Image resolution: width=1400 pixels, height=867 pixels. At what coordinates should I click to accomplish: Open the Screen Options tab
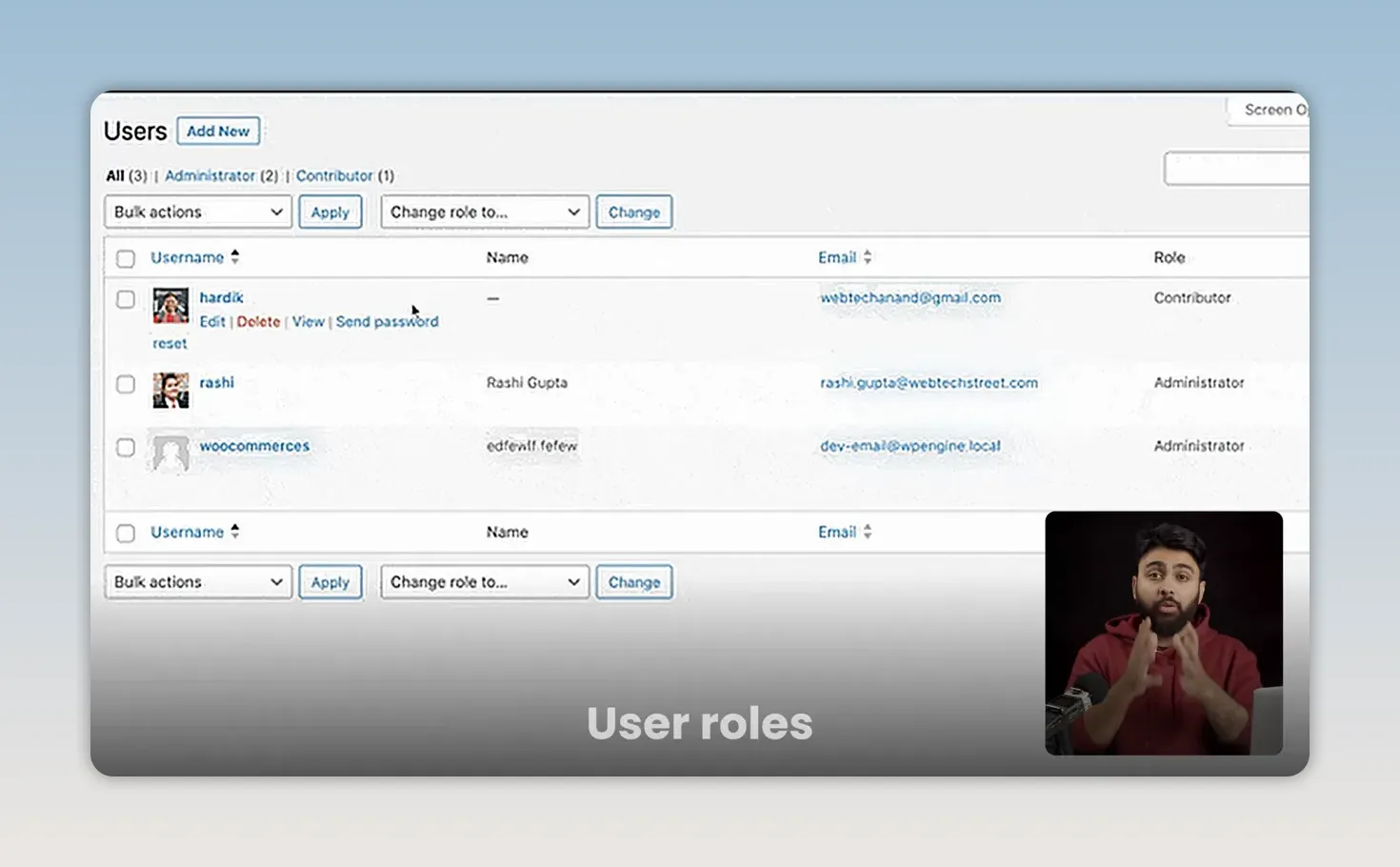point(1270,110)
